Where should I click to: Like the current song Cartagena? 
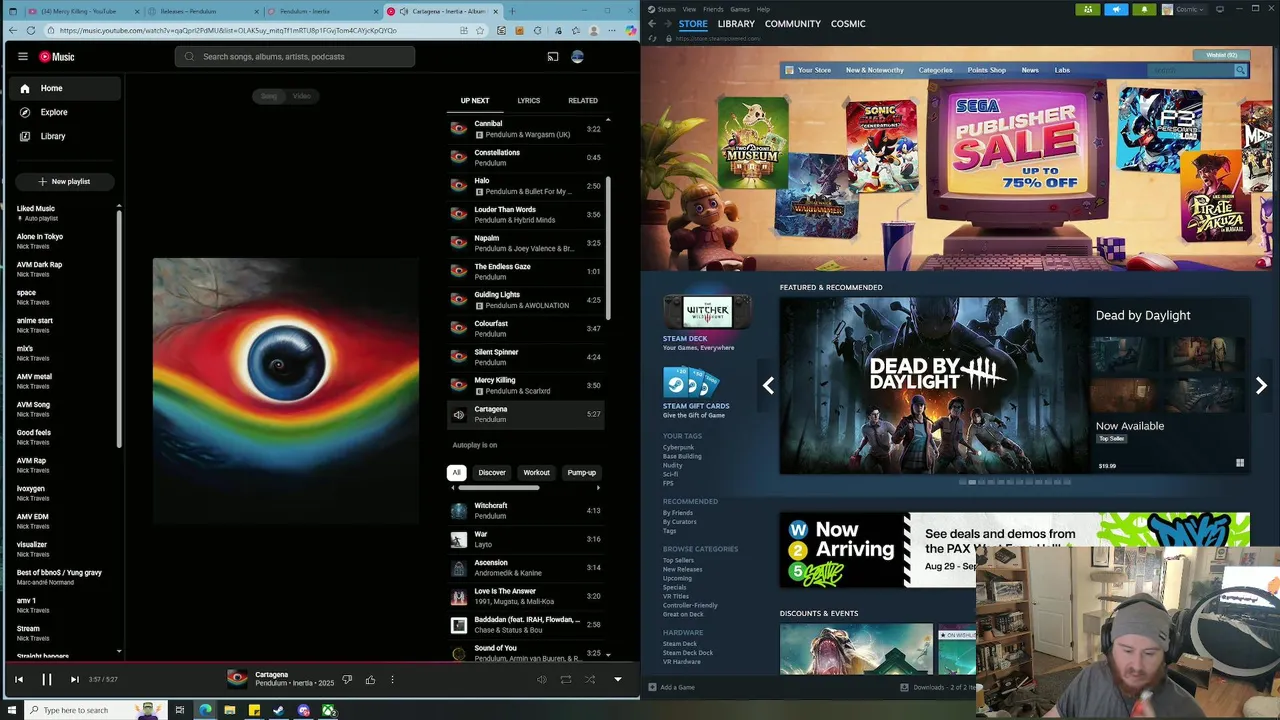click(x=370, y=679)
